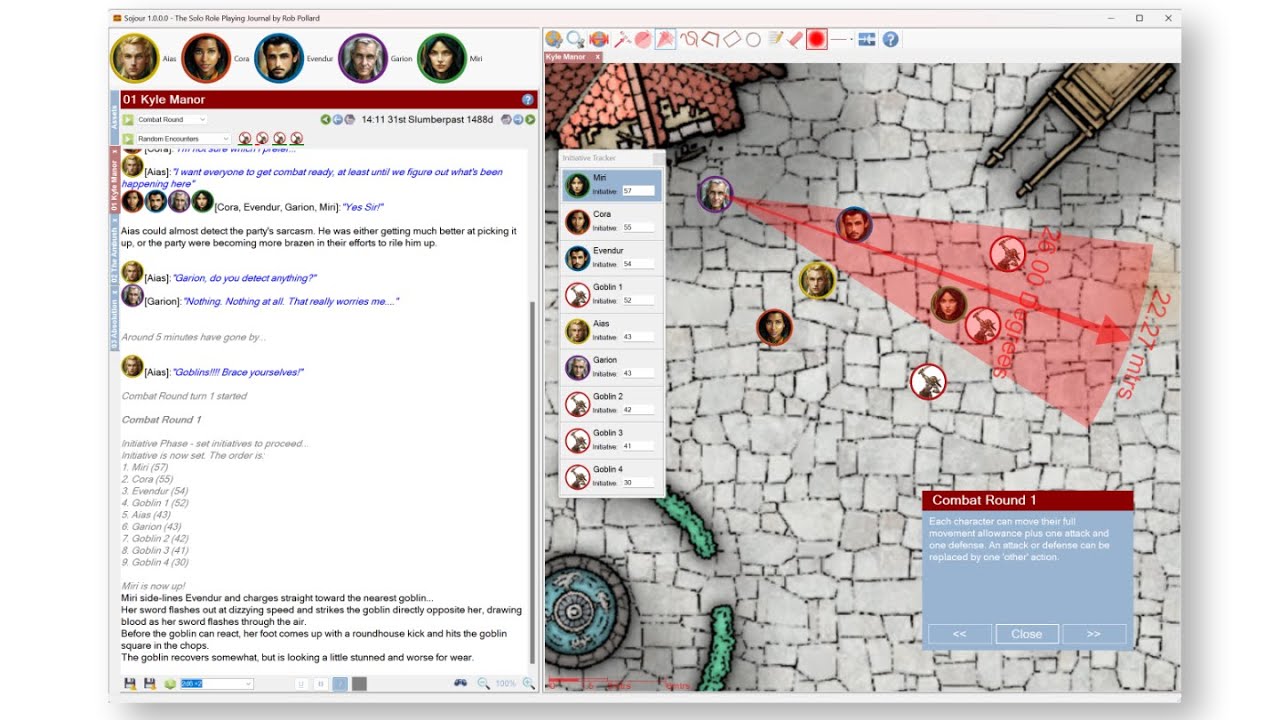1280x720 pixels.
Task: Go to next page with >> button
Action: (x=1093, y=634)
